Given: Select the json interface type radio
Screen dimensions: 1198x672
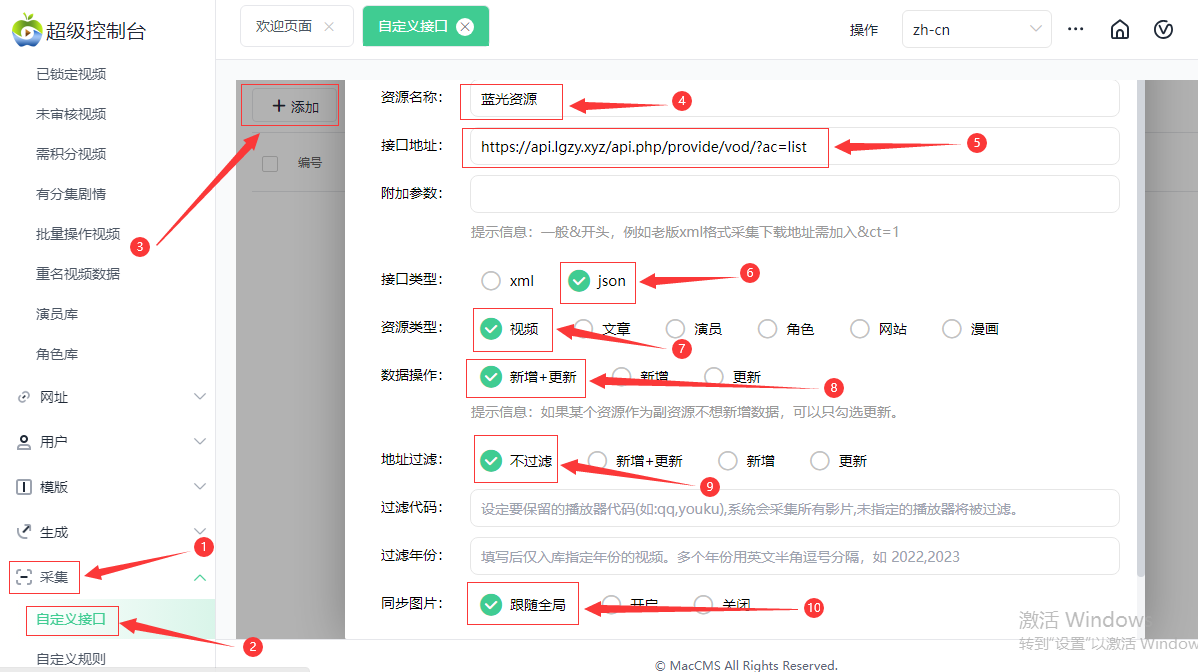Looking at the screenshot, I should pos(580,282).
